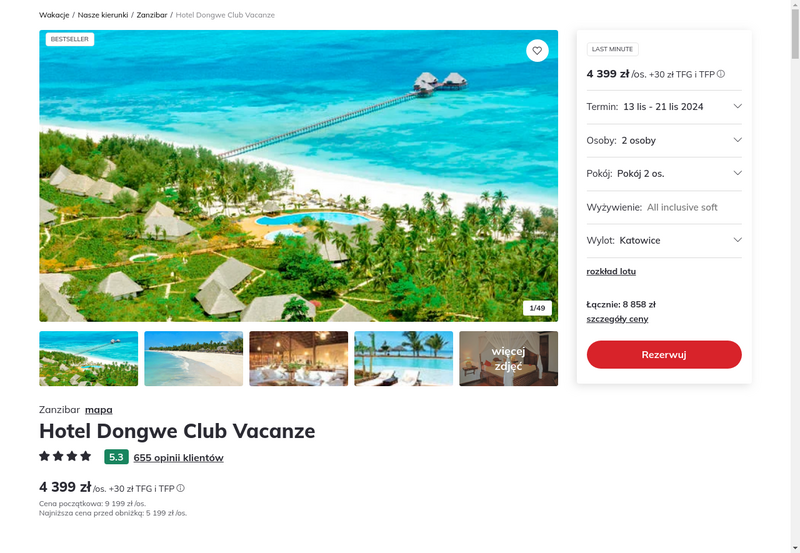Viewport: 800px width, 553px height.
Task: Select the white beach thumbnail
Action: point(193,359)
